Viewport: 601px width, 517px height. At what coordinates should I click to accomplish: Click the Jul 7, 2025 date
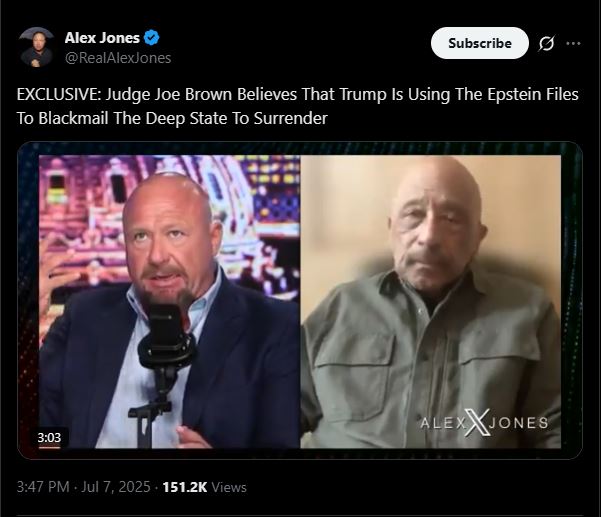coord(116,487)
